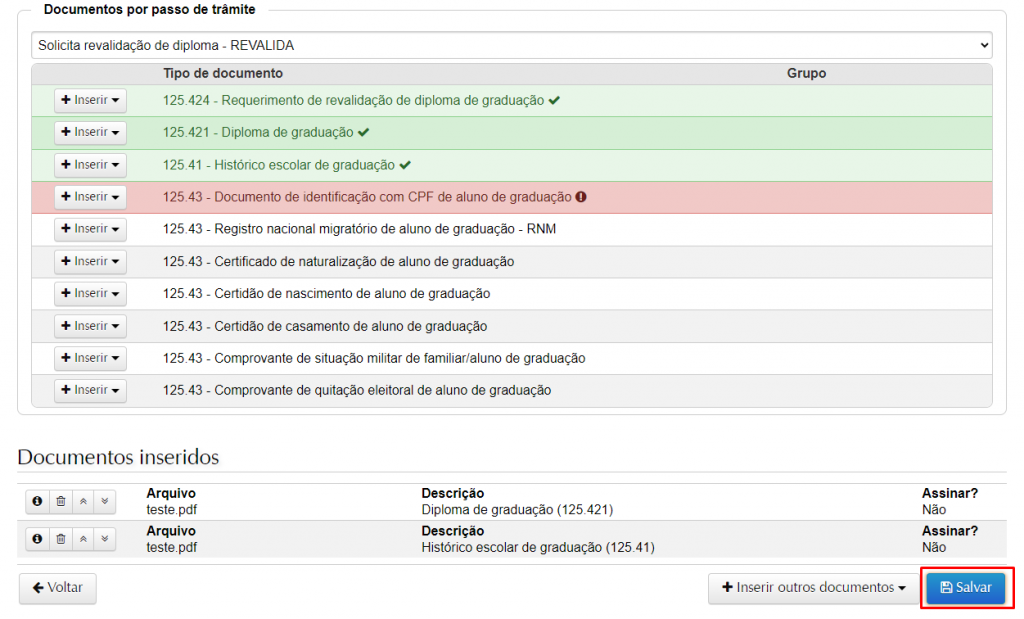Click the Certificado de naturalização document type text

pyautogui.click(x=338, y=262)
